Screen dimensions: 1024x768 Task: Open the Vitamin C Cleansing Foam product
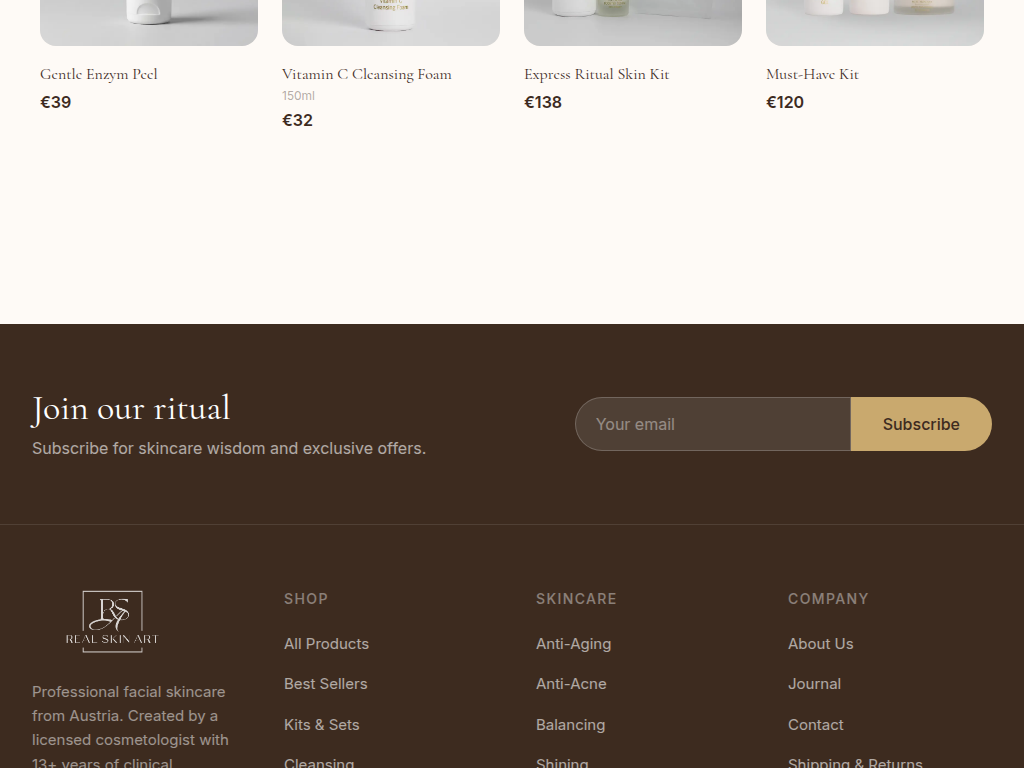[367, 74]
